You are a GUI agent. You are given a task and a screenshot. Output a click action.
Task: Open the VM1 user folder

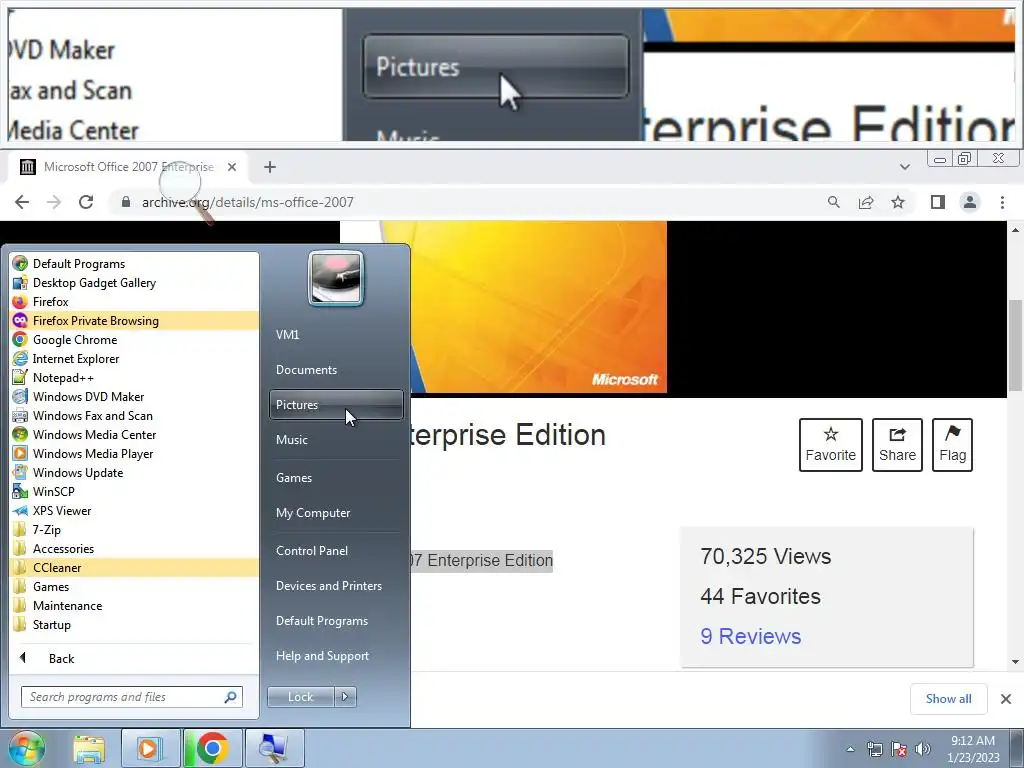336,334
